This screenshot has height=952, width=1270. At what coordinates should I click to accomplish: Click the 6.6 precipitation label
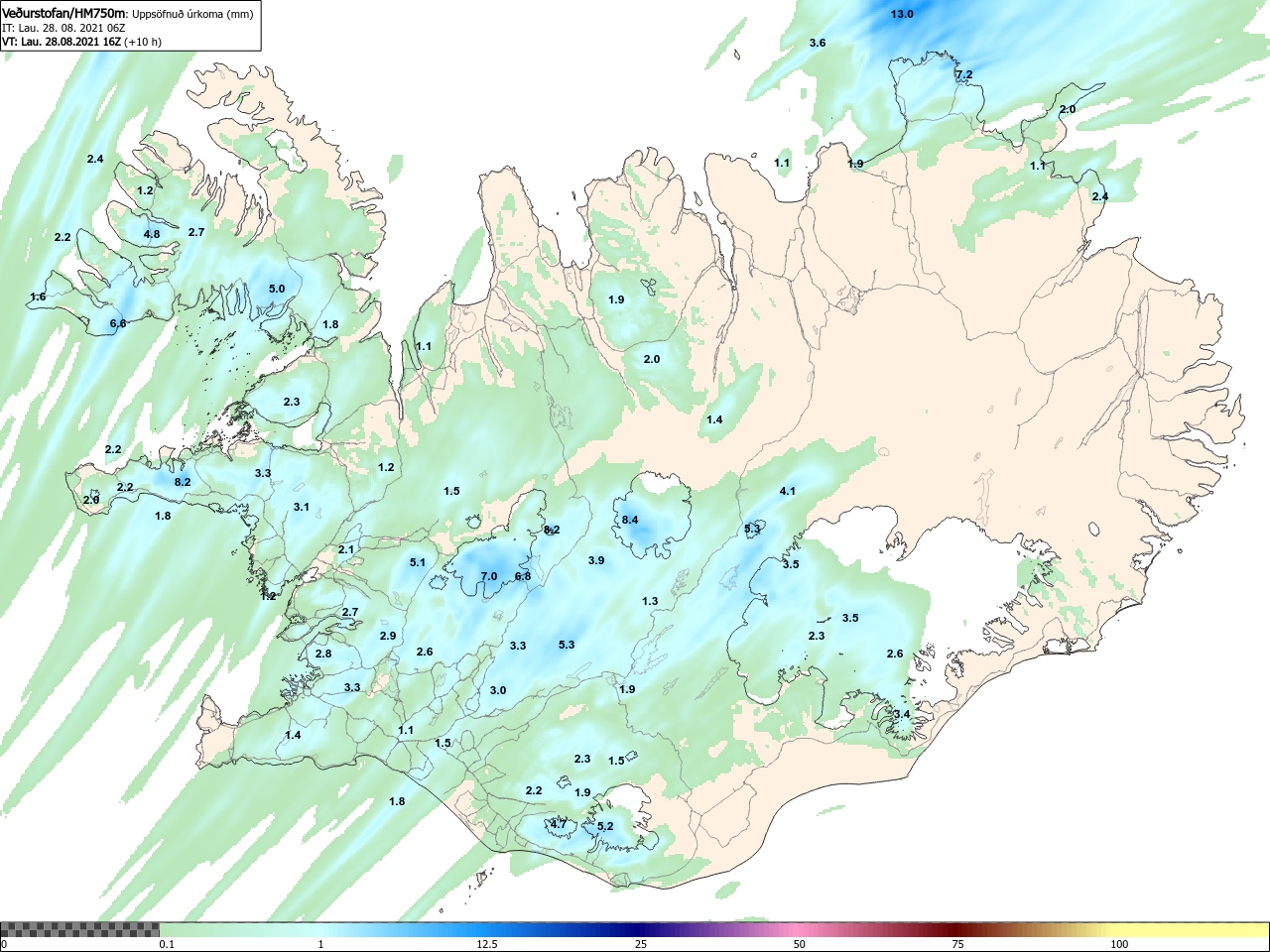coord(118,324)
